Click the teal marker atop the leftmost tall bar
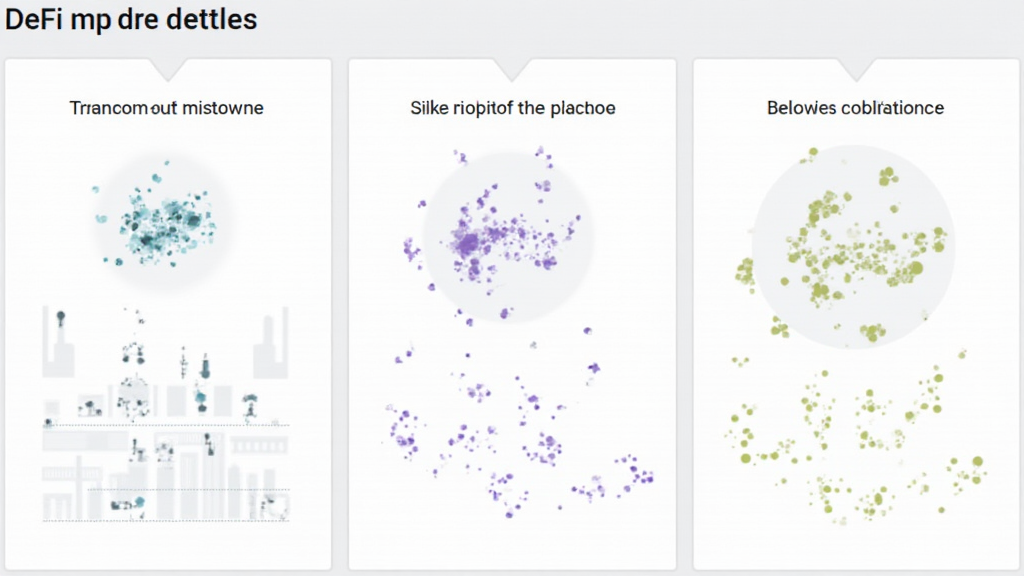 click(61, 317)
